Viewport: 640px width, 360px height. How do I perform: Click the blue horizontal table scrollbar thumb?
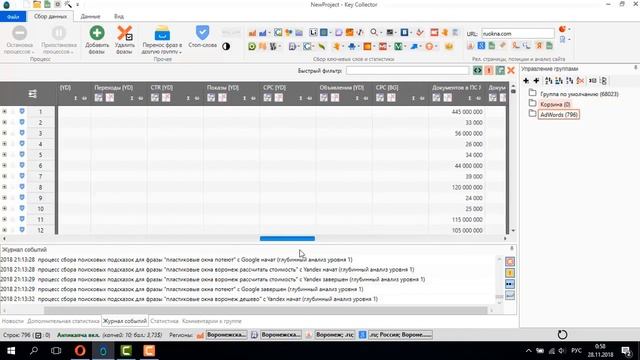tap(287, 238)
